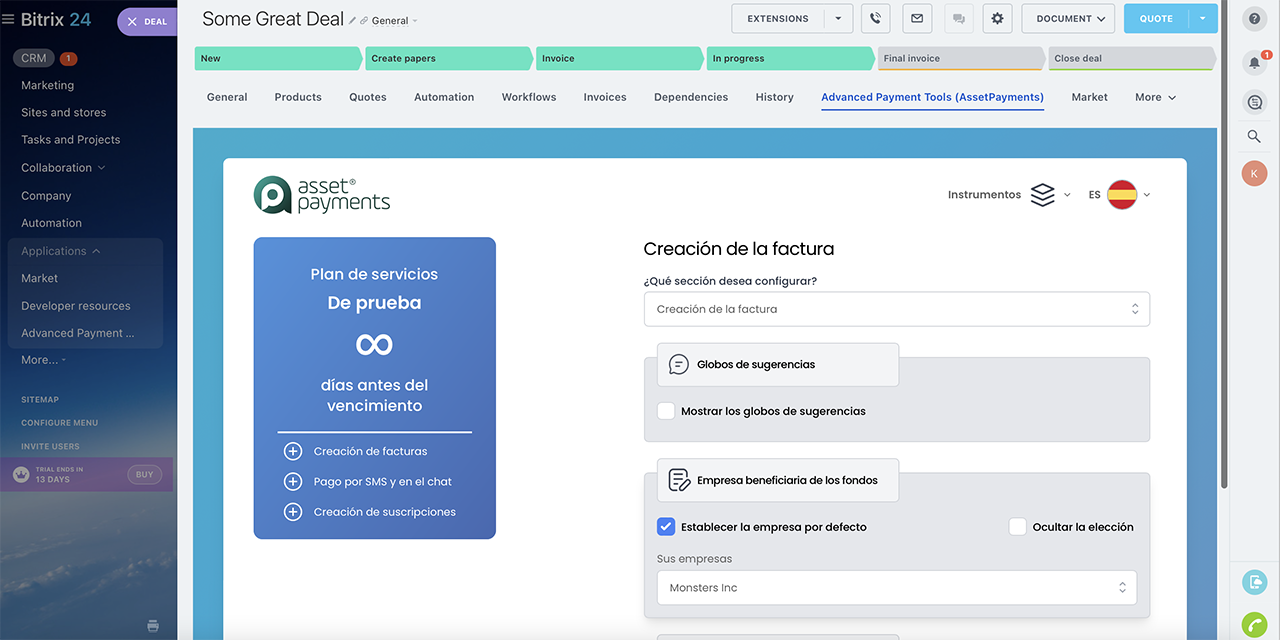Open the ES language dropdown
Viewport: 1280px width, 640px height.
[1119, 195]
